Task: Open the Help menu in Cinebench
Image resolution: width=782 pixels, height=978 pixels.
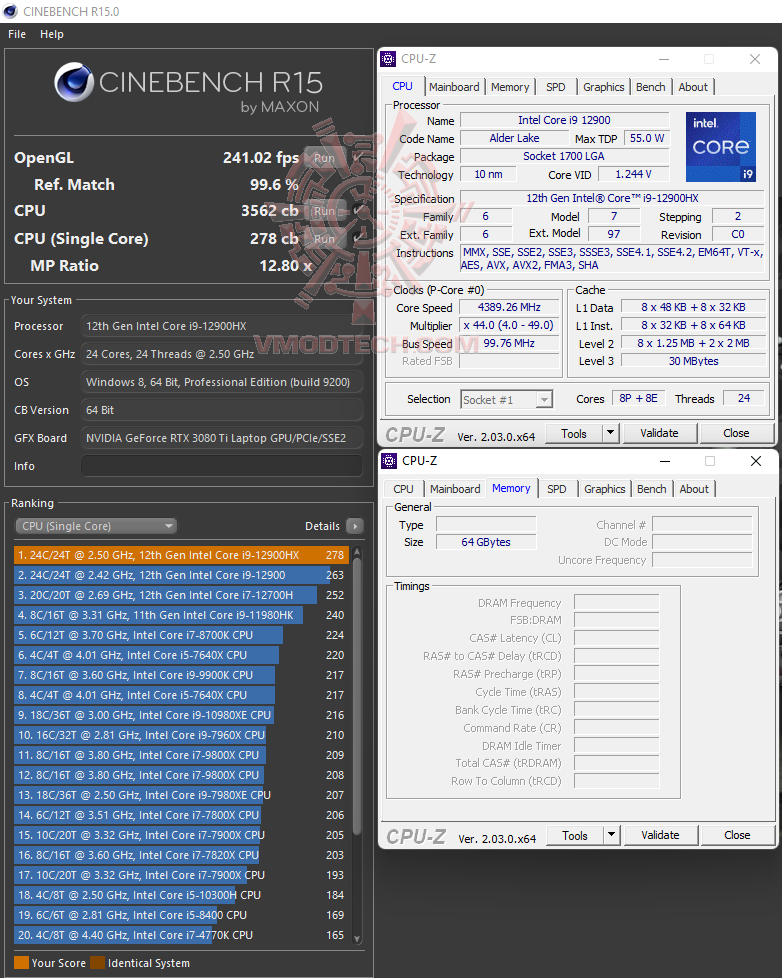Action: (x=52, y=34)
